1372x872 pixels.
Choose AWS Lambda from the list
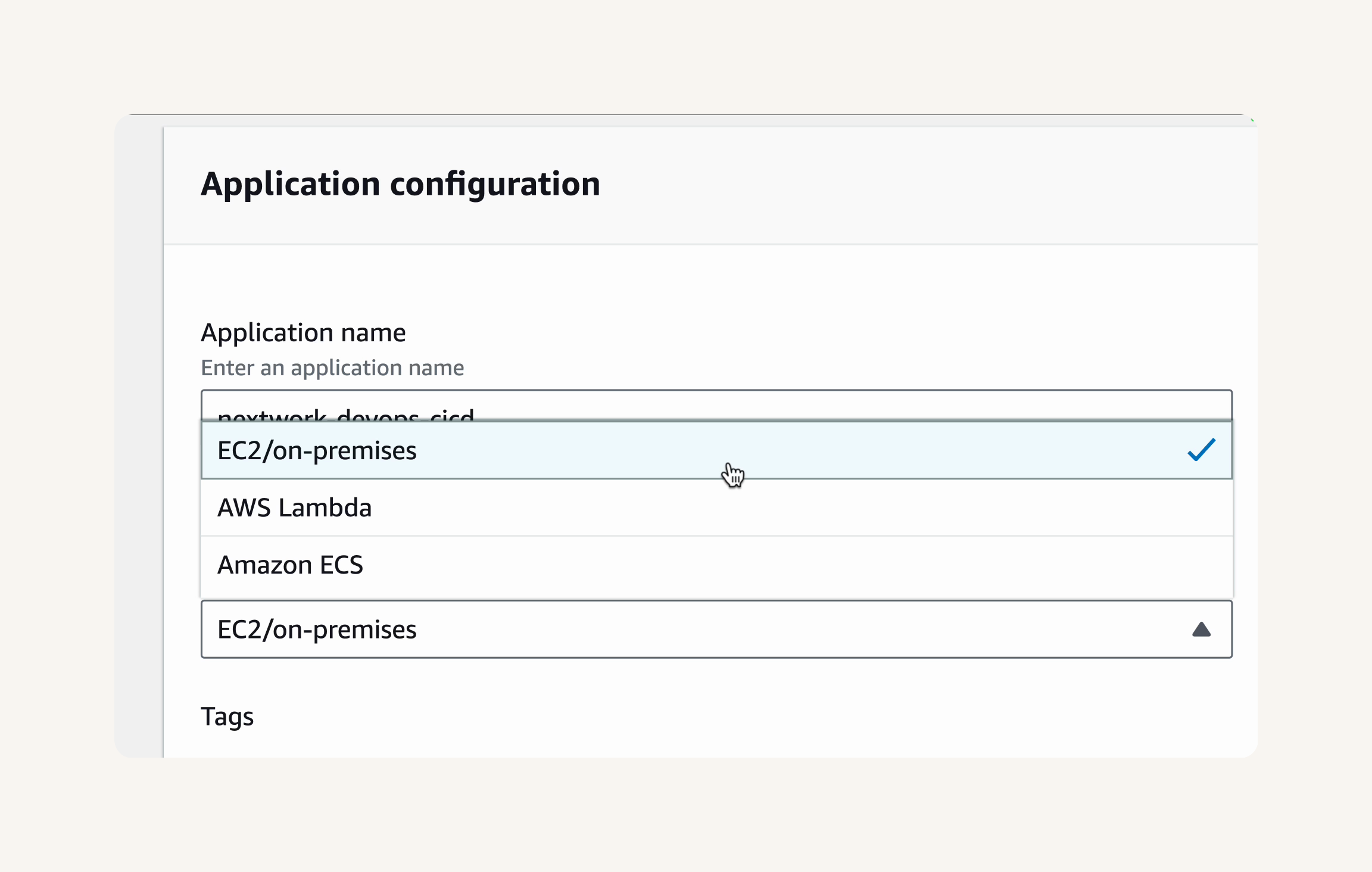[x=716, y=507]
